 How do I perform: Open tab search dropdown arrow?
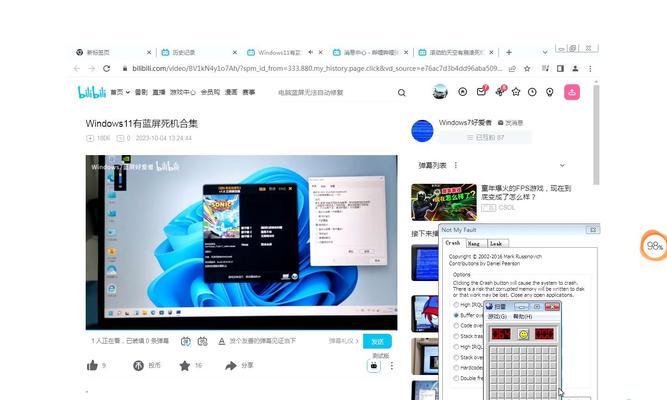[x=545, y=52]
